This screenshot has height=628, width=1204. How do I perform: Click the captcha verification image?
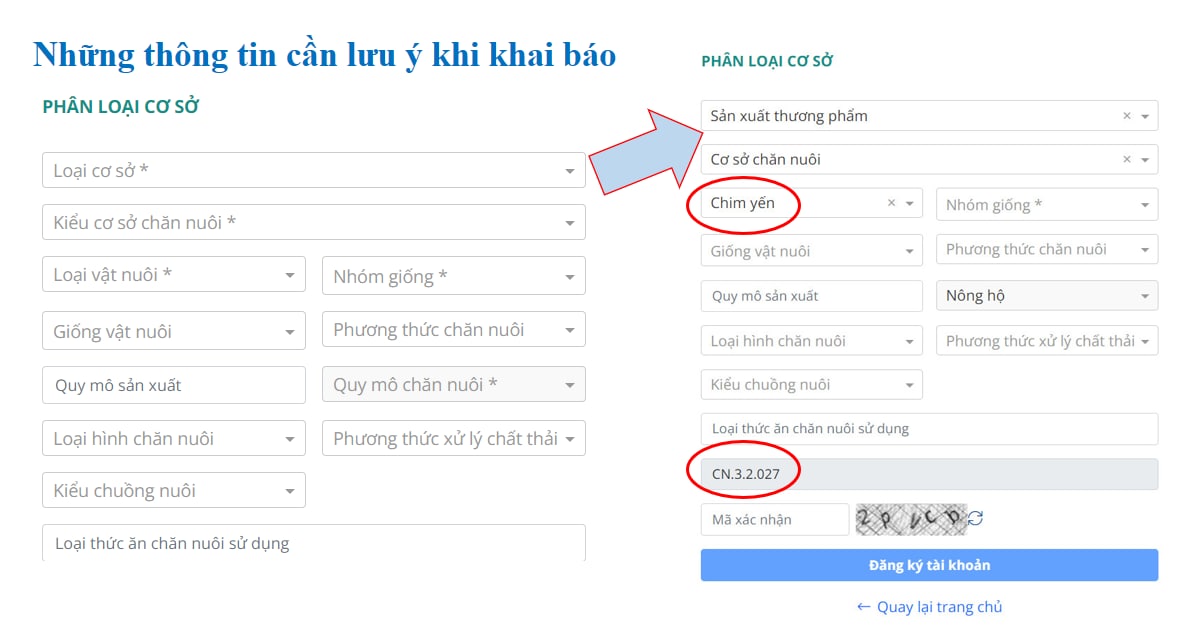point(910,519)
